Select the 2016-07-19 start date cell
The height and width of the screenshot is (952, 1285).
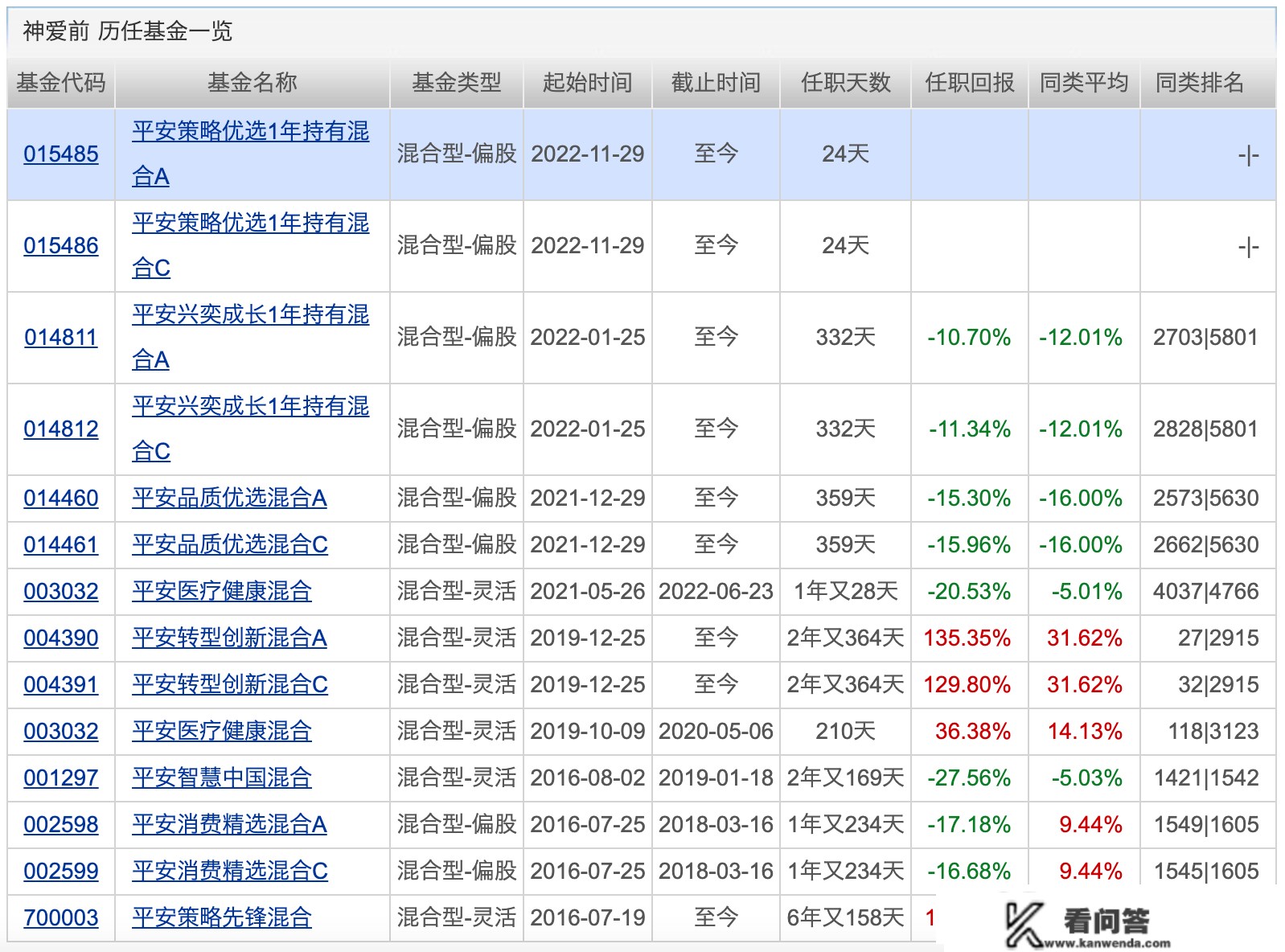click(x=588, y=918)
